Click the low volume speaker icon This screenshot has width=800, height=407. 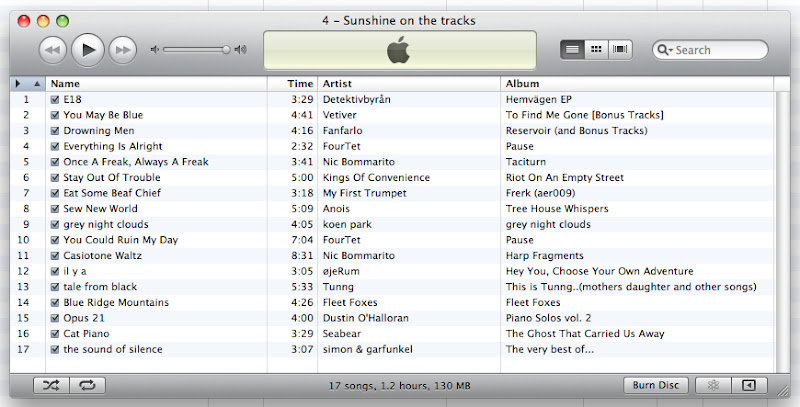155,49
